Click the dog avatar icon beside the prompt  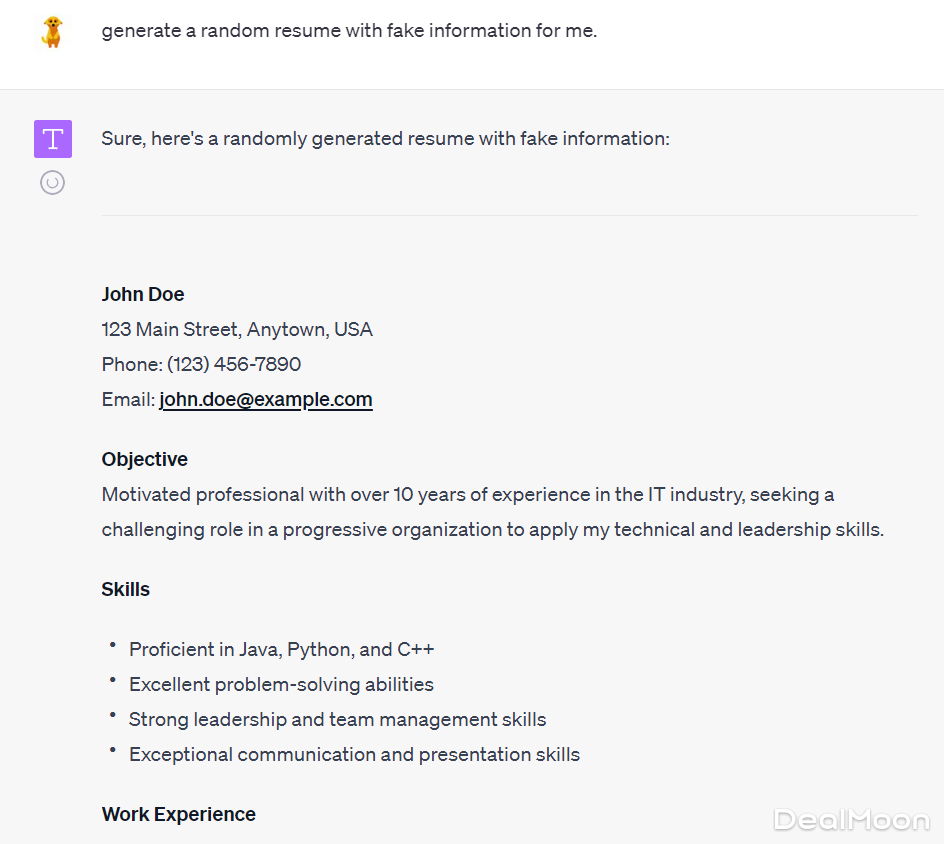point(52,31)
